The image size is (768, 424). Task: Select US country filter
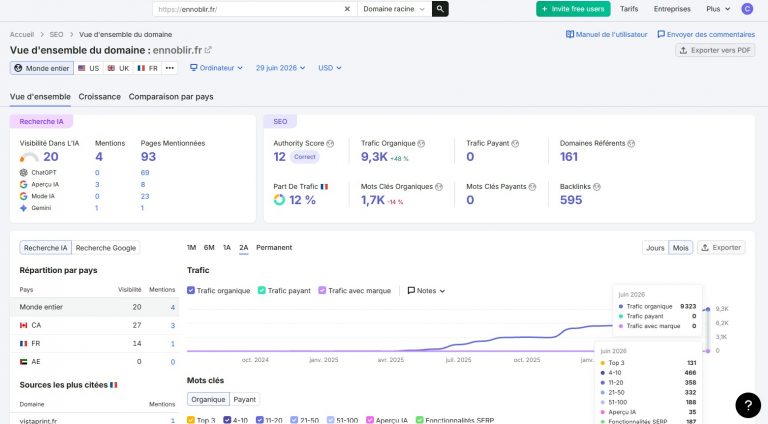click(89, 68)
